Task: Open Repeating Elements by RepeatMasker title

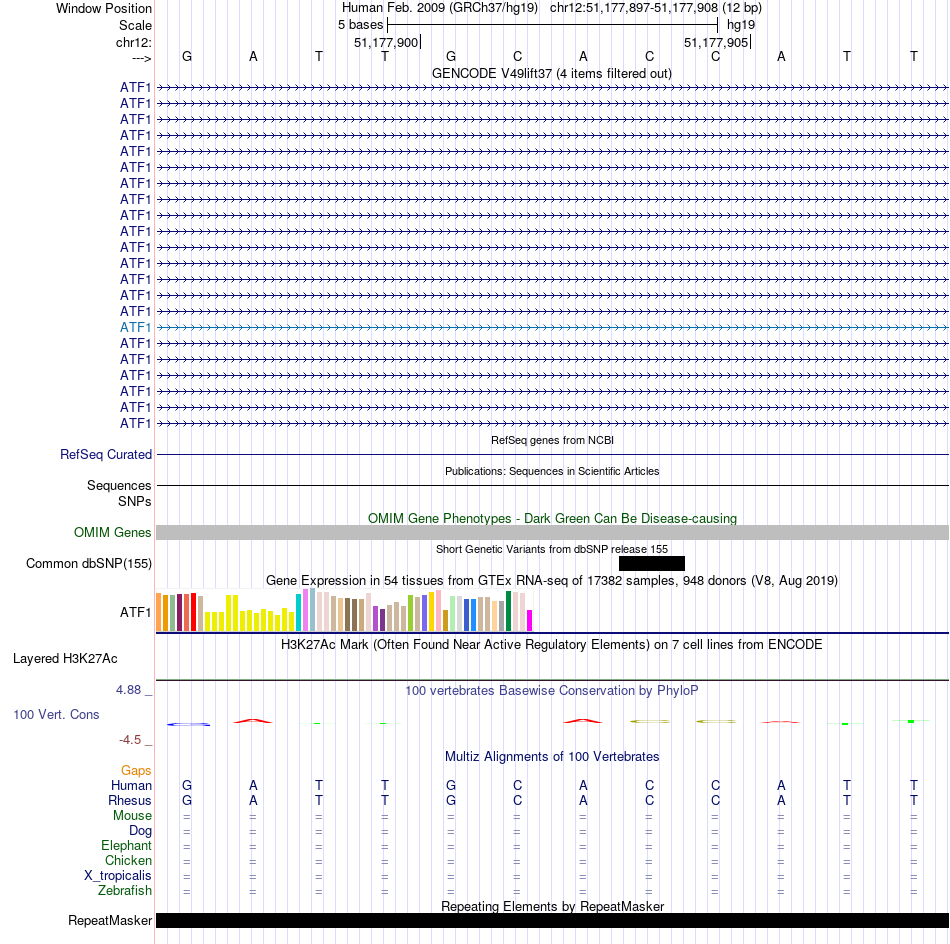Action: [552, 906]
